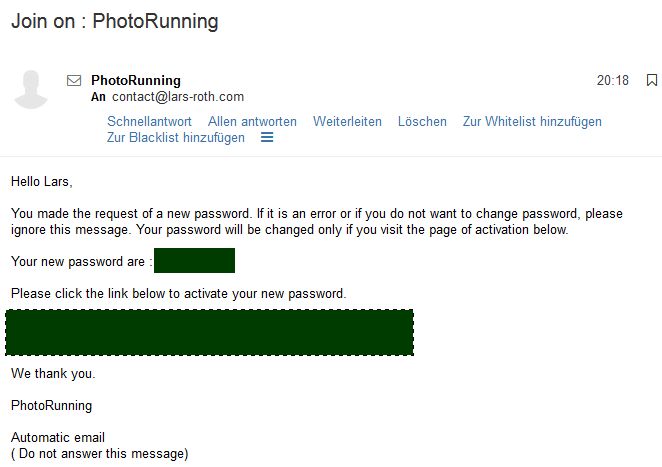This screenshot has height=467, width=662.
Task: Click Schnellantwort to quick reply
Action: [x=149, y=122]
